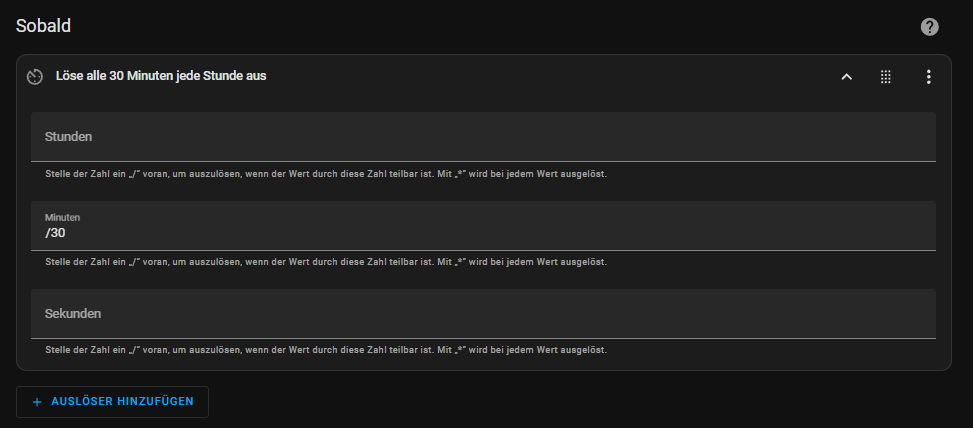
Task: Focus the Stunden input field
Action: click(483, 136)
